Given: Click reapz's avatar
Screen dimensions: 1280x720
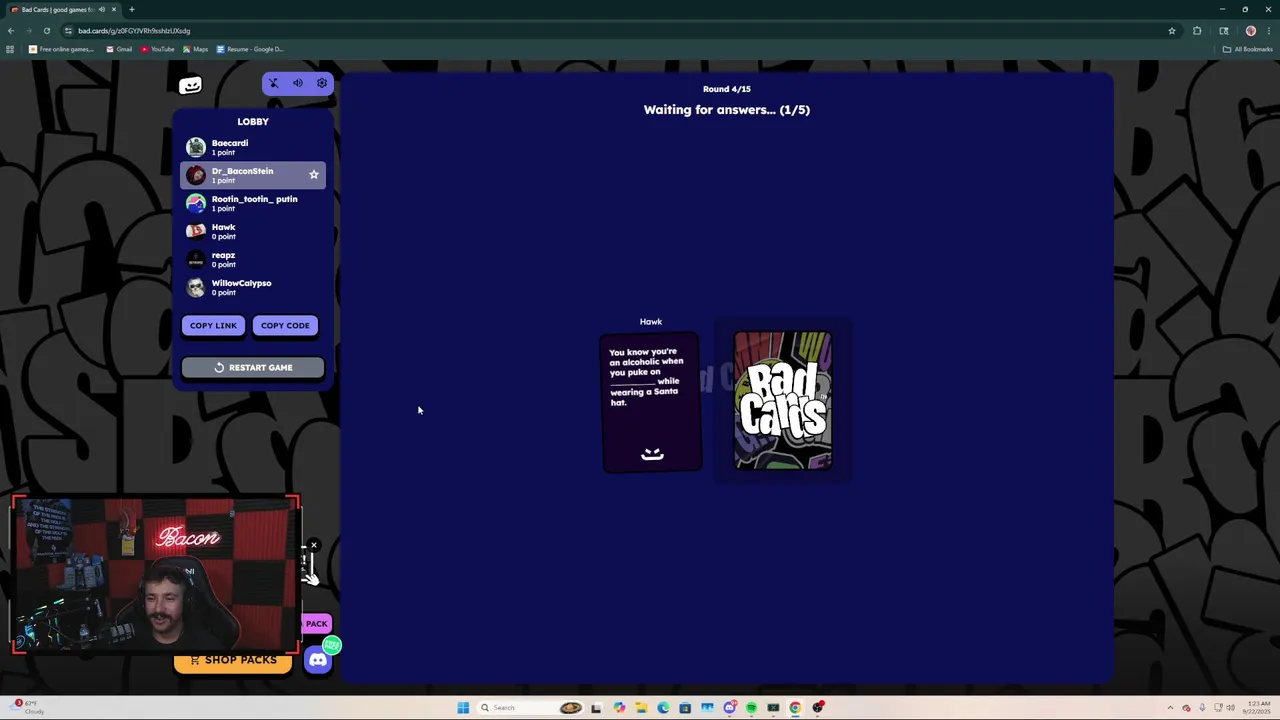Looking at the screenshot, I should click(x=196, y=259).
